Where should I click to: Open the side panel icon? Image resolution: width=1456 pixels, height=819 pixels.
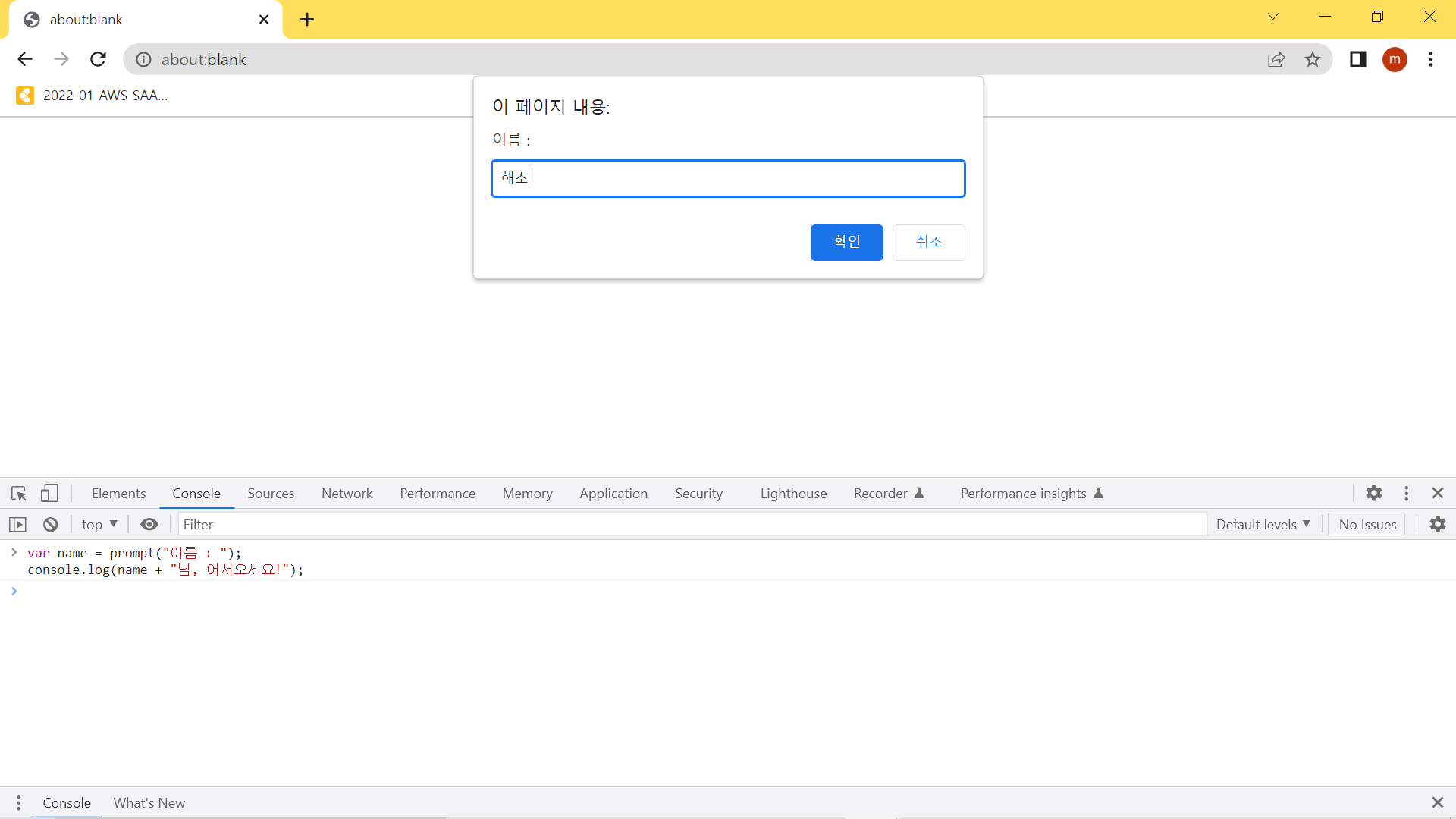pos(1358,60)
